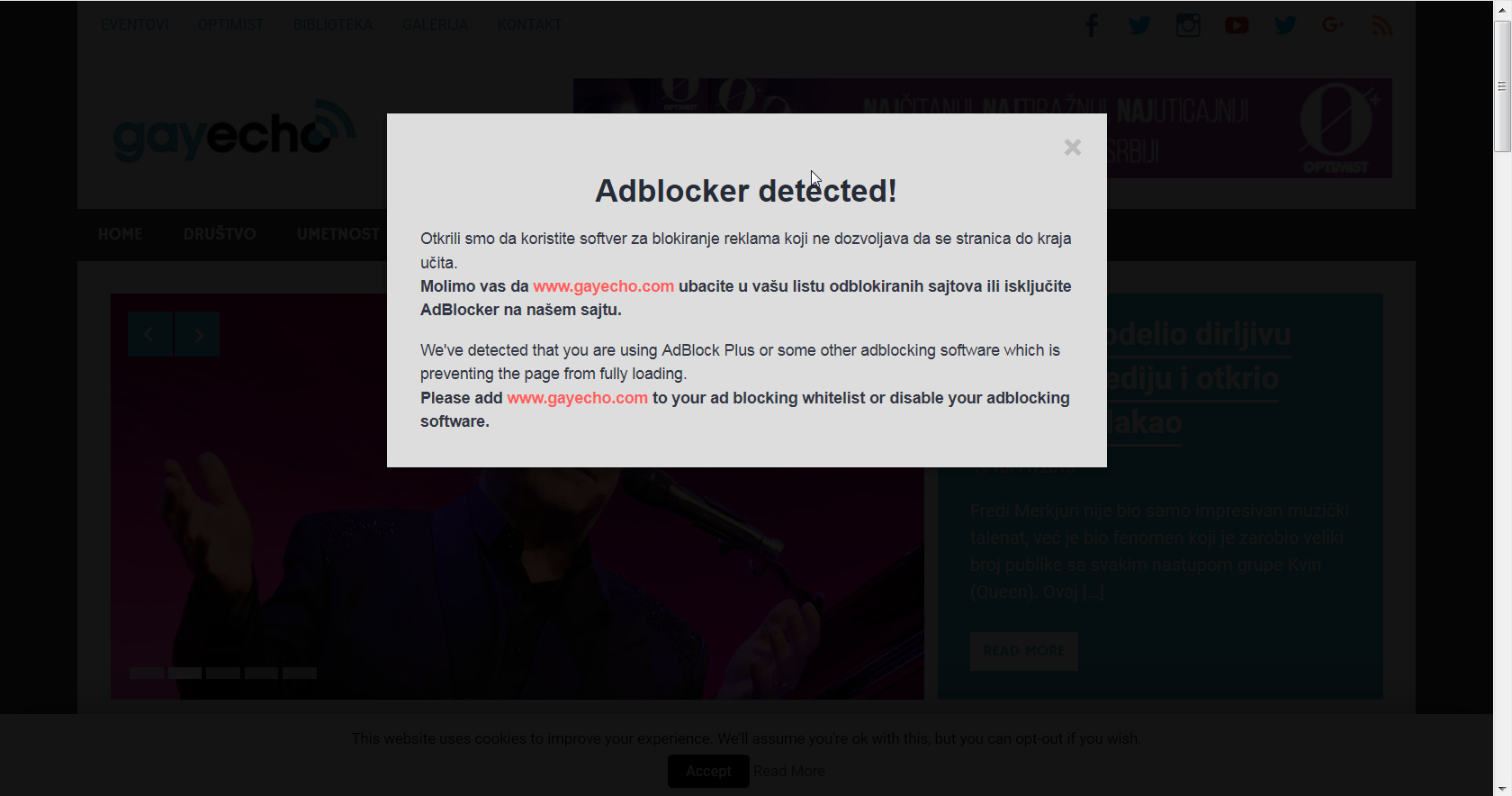Open the Instagram social icon

point(1188,25)
